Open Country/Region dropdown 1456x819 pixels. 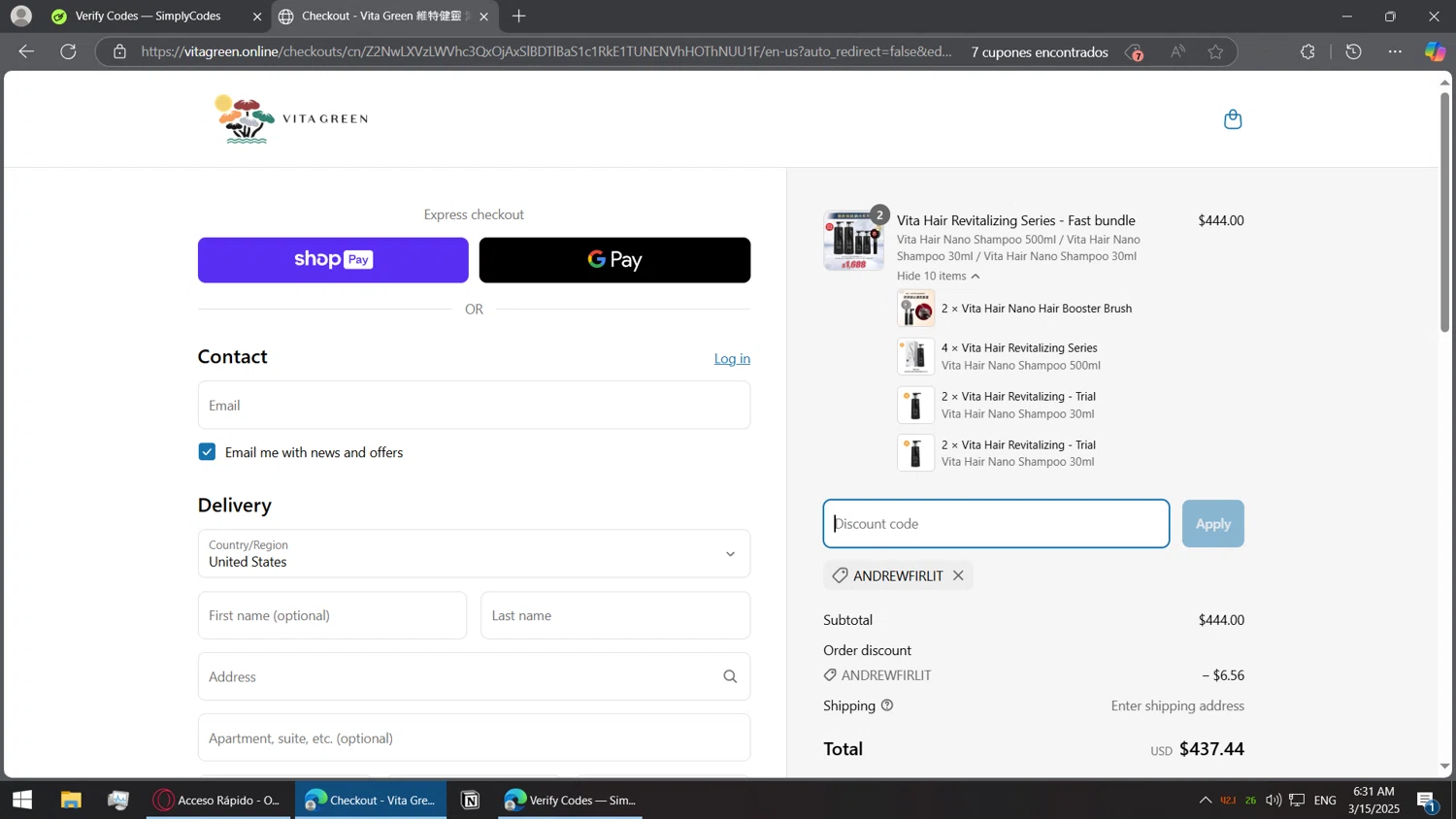[474, 553]
